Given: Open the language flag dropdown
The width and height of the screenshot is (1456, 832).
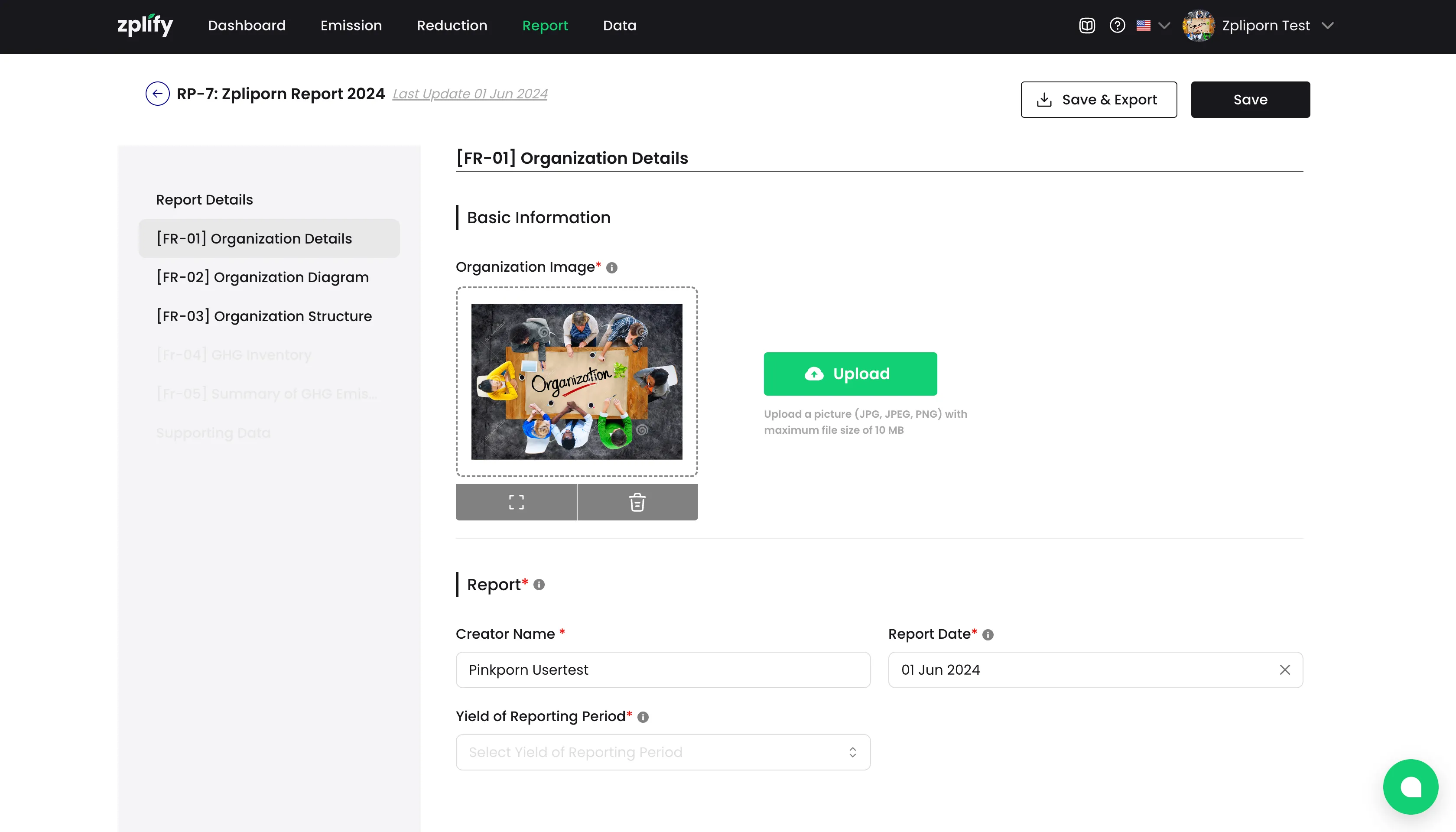Looking at the screenshot, I should [x=1153, y=26].
